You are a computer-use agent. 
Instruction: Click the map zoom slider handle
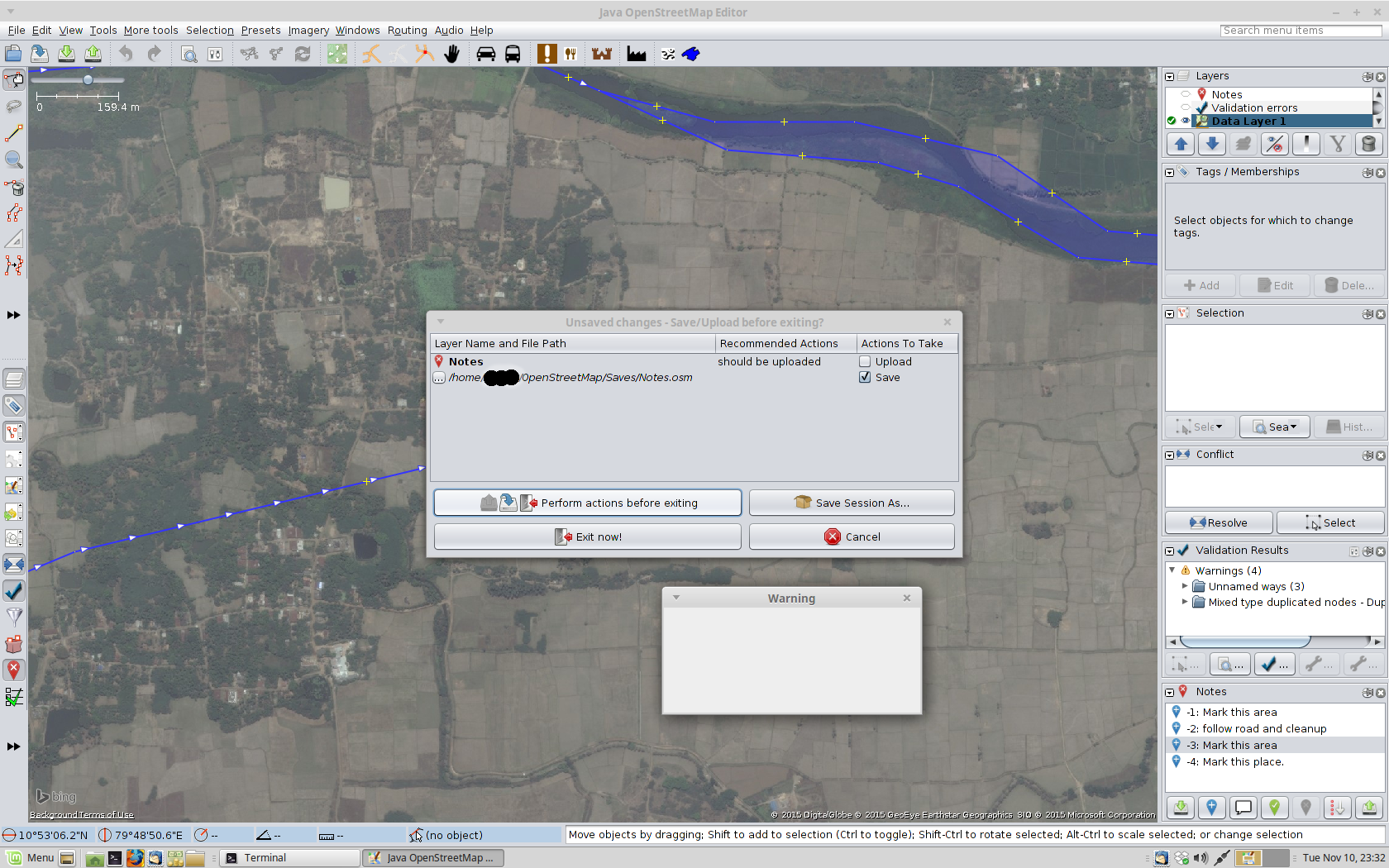click(88, 80)
